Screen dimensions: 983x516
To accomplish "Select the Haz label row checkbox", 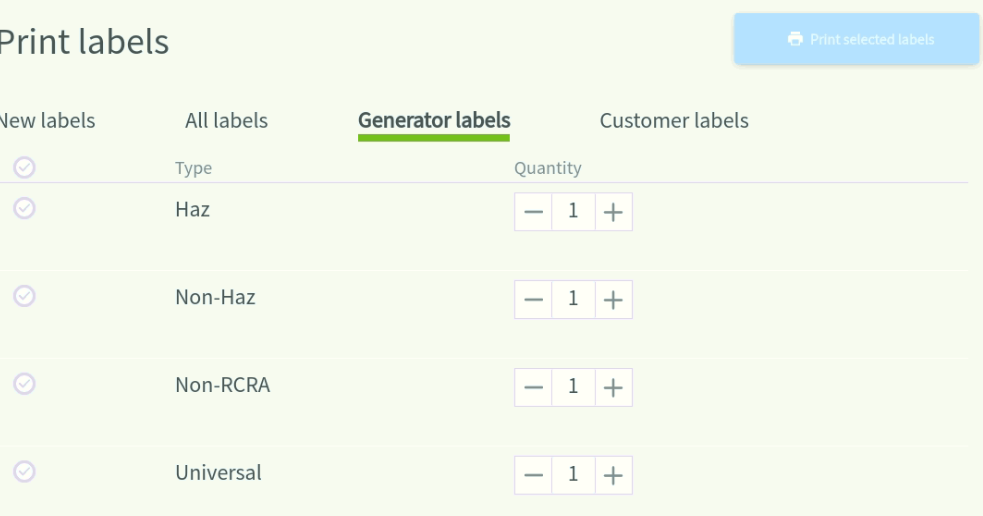I will [x=24, y=208].
